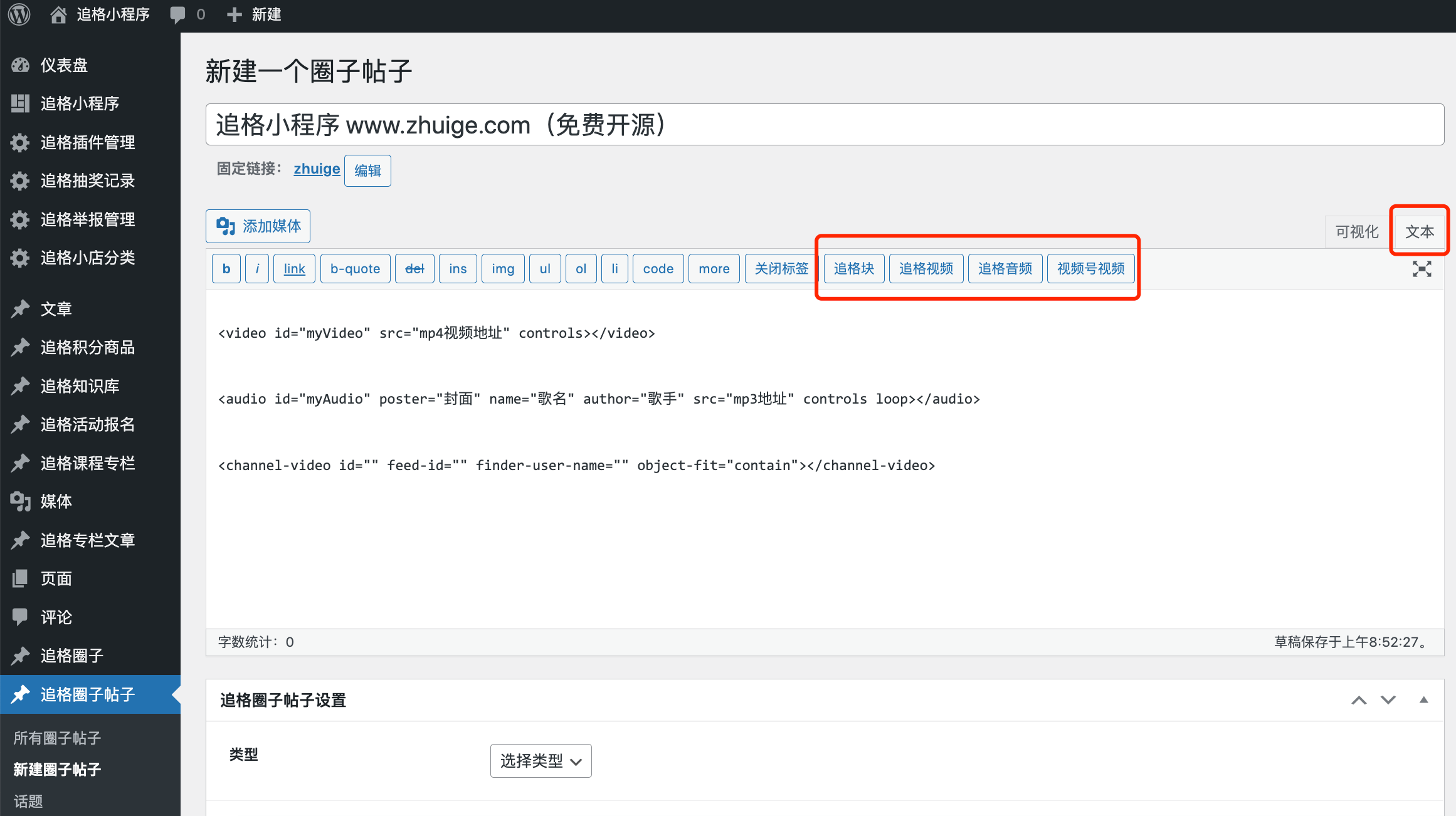Open 追格活动报名 menu
This screenshot has width=1456, height=816.
pos(90,424)
